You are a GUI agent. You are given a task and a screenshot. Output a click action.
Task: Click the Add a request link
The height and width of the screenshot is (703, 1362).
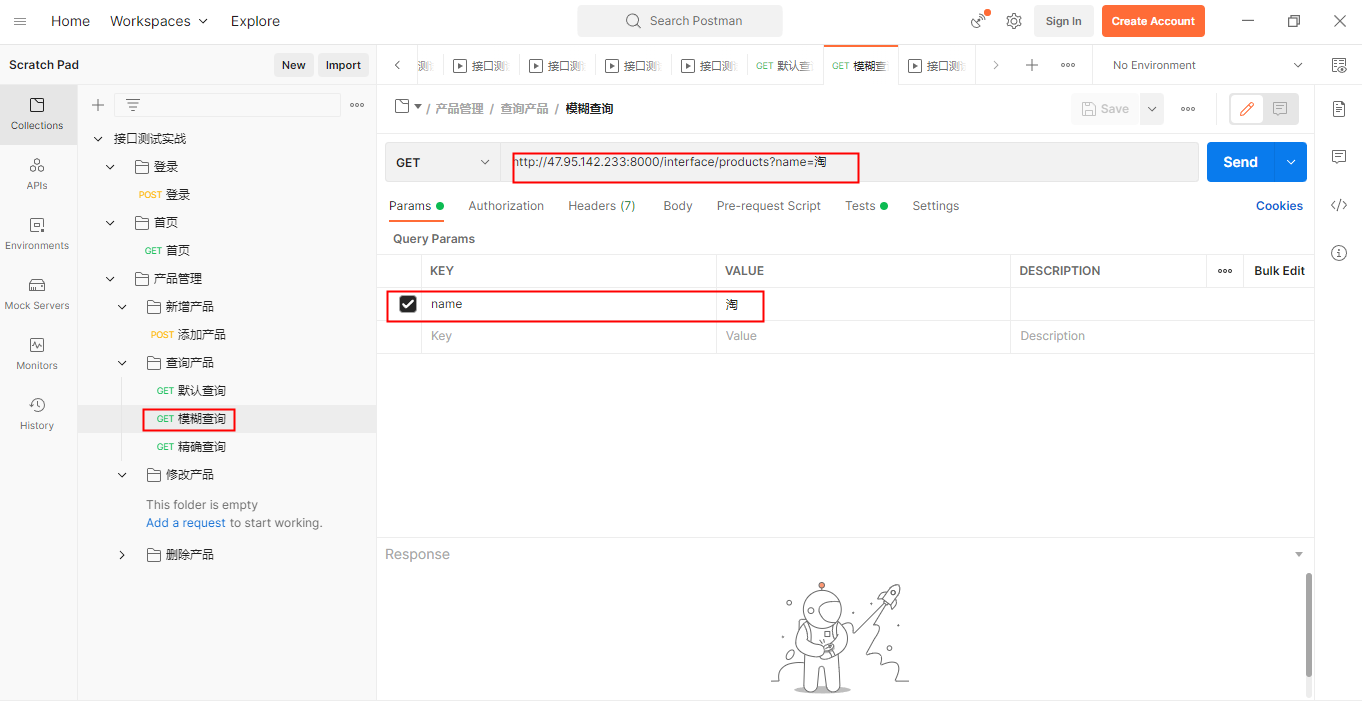click(186, 523)
